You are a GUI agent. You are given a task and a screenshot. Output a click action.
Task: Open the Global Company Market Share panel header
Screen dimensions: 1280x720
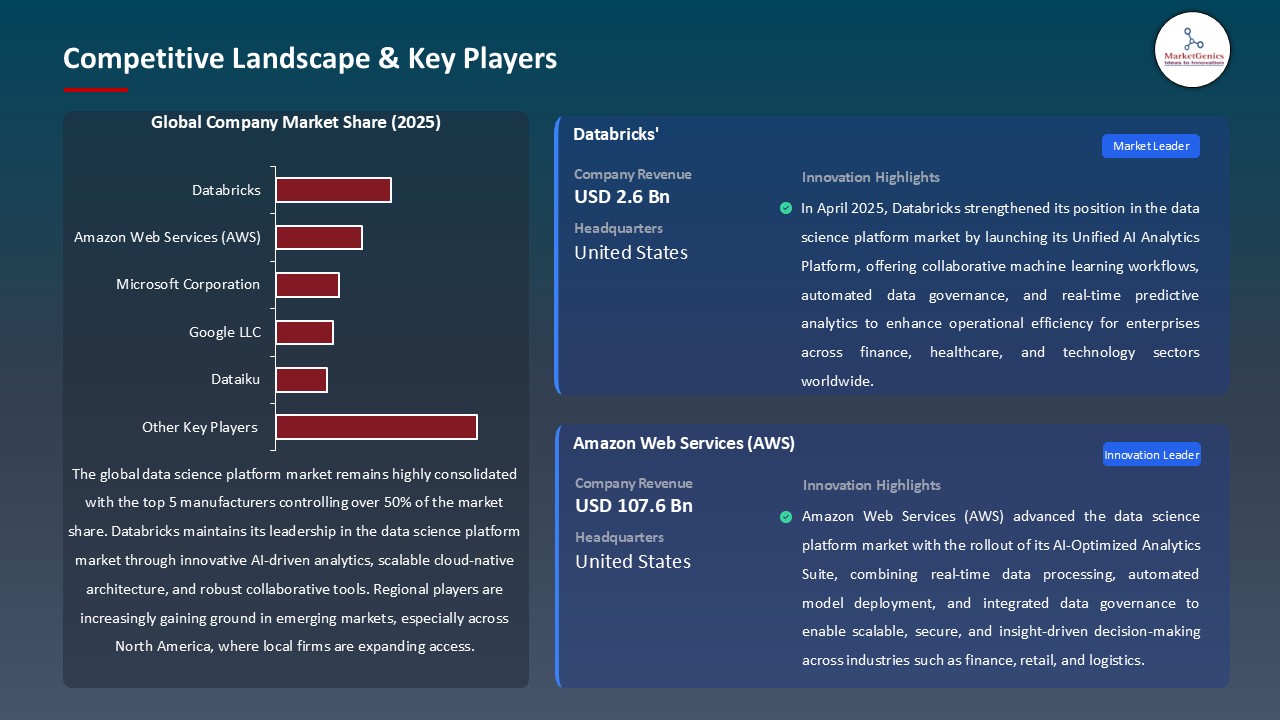coord(296,122)
